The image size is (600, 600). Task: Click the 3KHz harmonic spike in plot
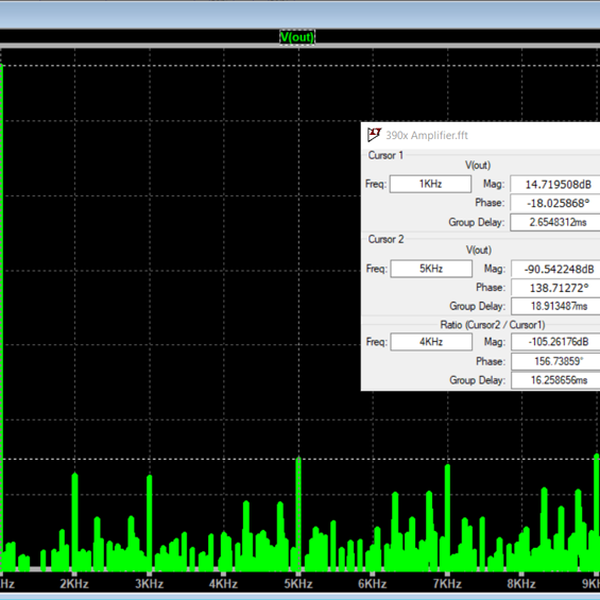coord(149,515)
